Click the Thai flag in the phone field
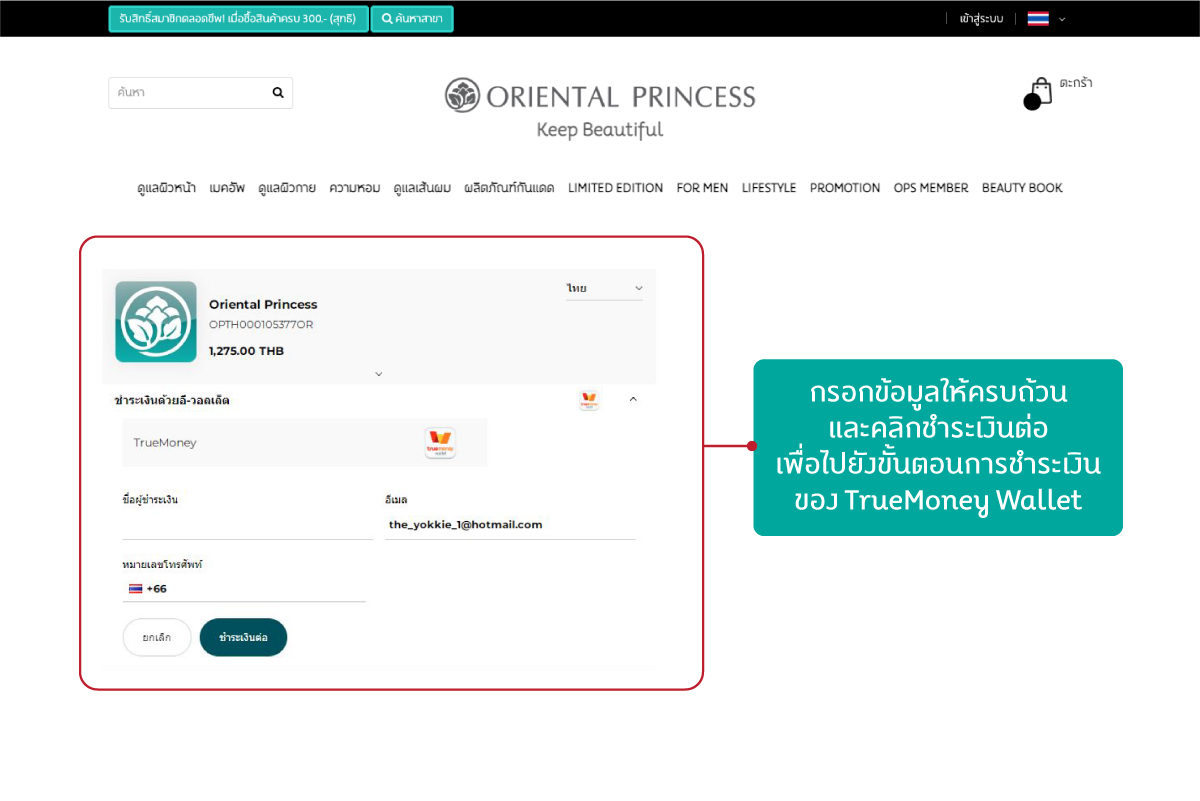Image resolution: width=1200 pixels, height=801 pixels. [135, 588]
